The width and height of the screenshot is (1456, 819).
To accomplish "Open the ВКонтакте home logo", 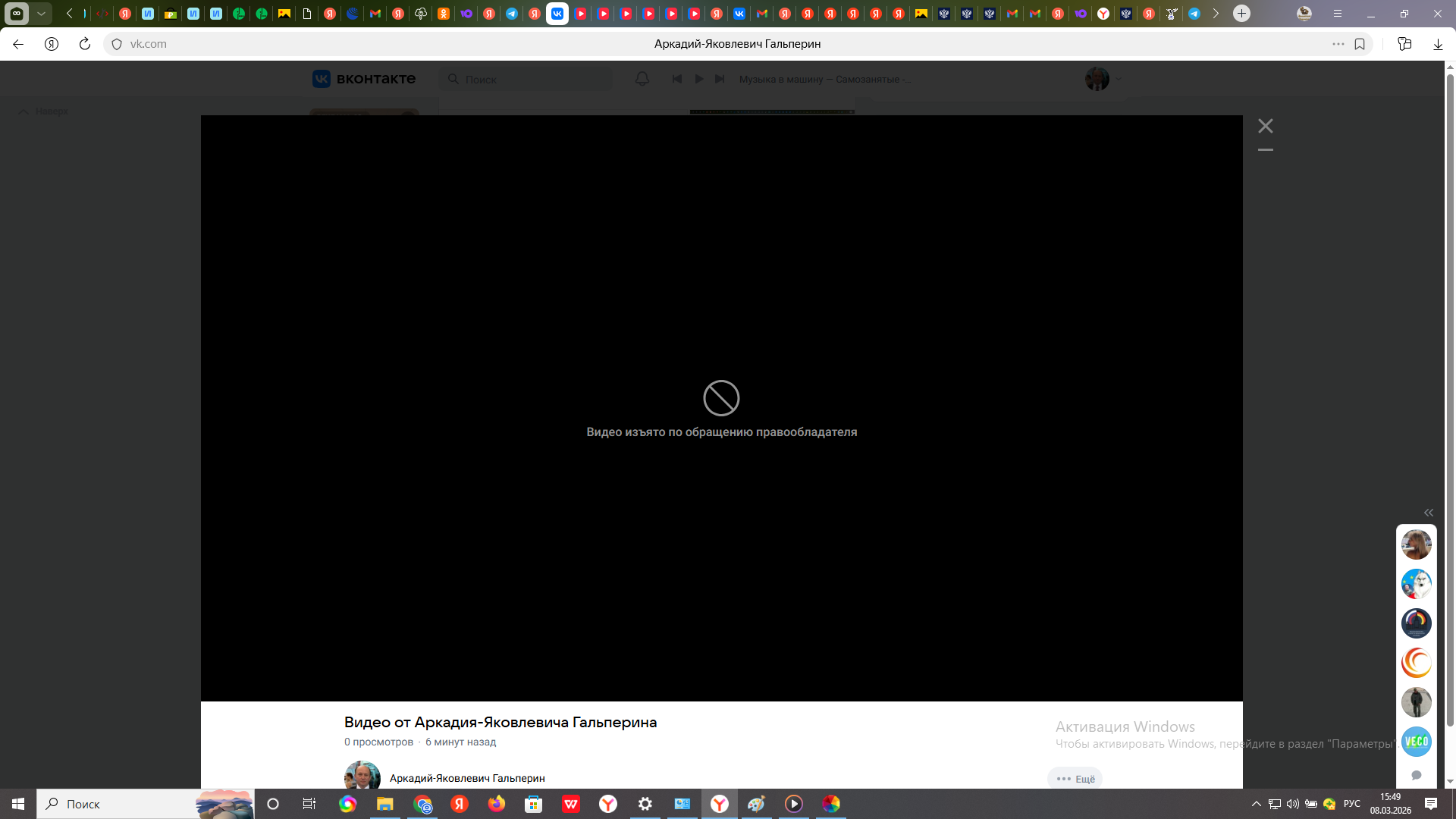I will pyautogui.click(x=364, y=79).
